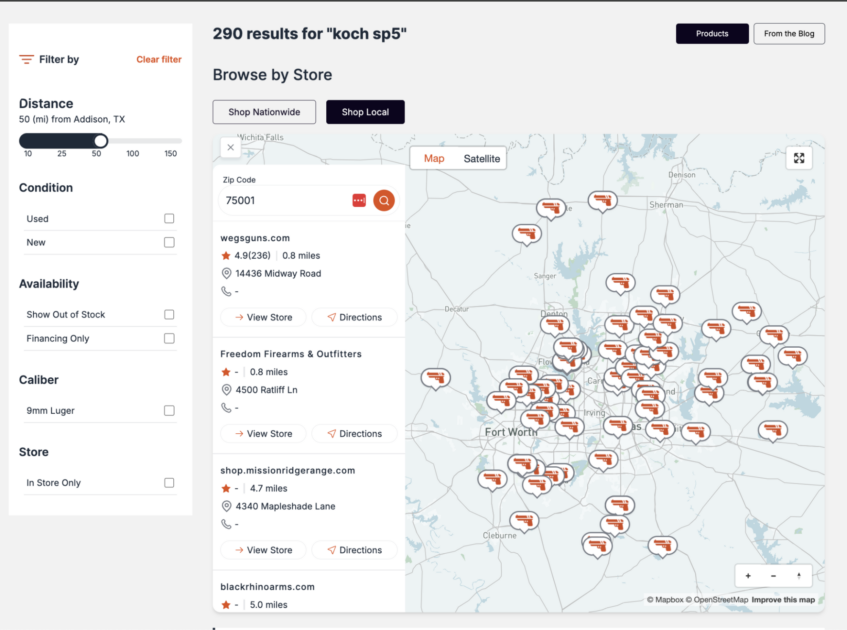Click the location pin icon for 4500 Ratliff Ln

(226, 390)
